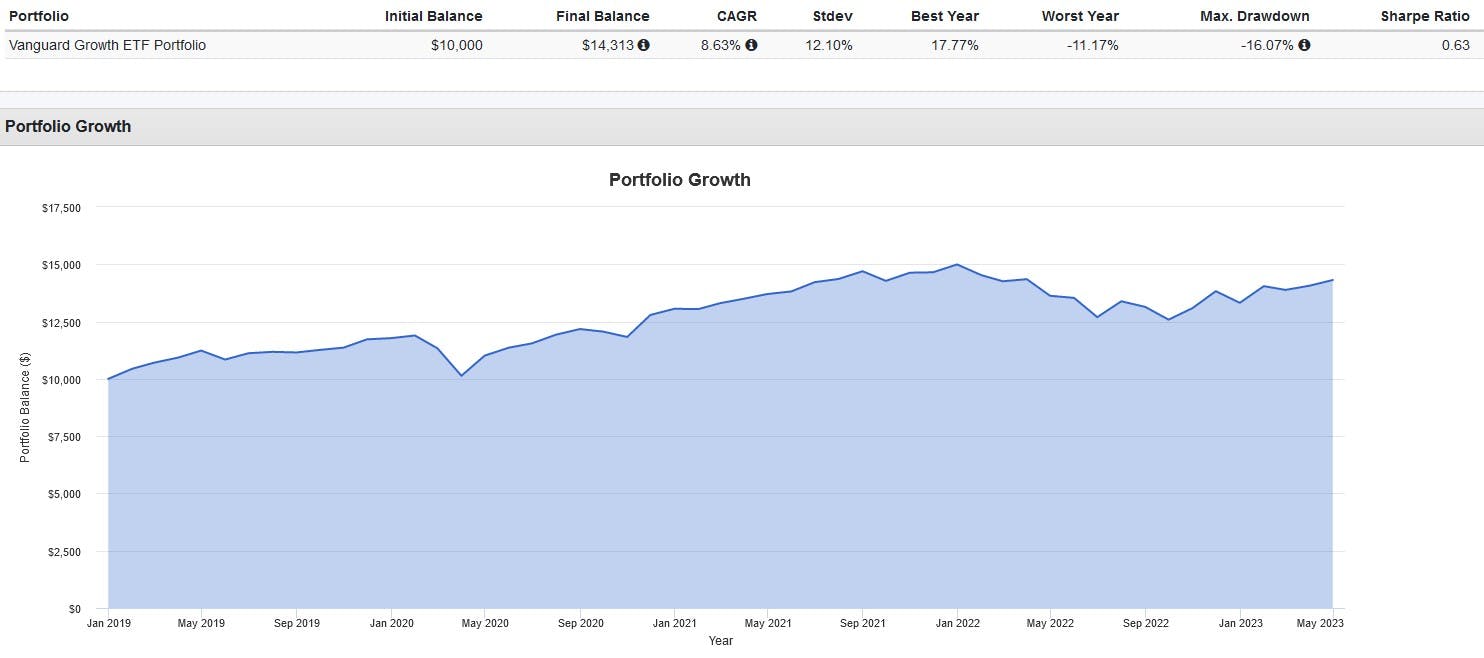Click info icon beside Max. Drawdown -16.07%

[1304, 45]
